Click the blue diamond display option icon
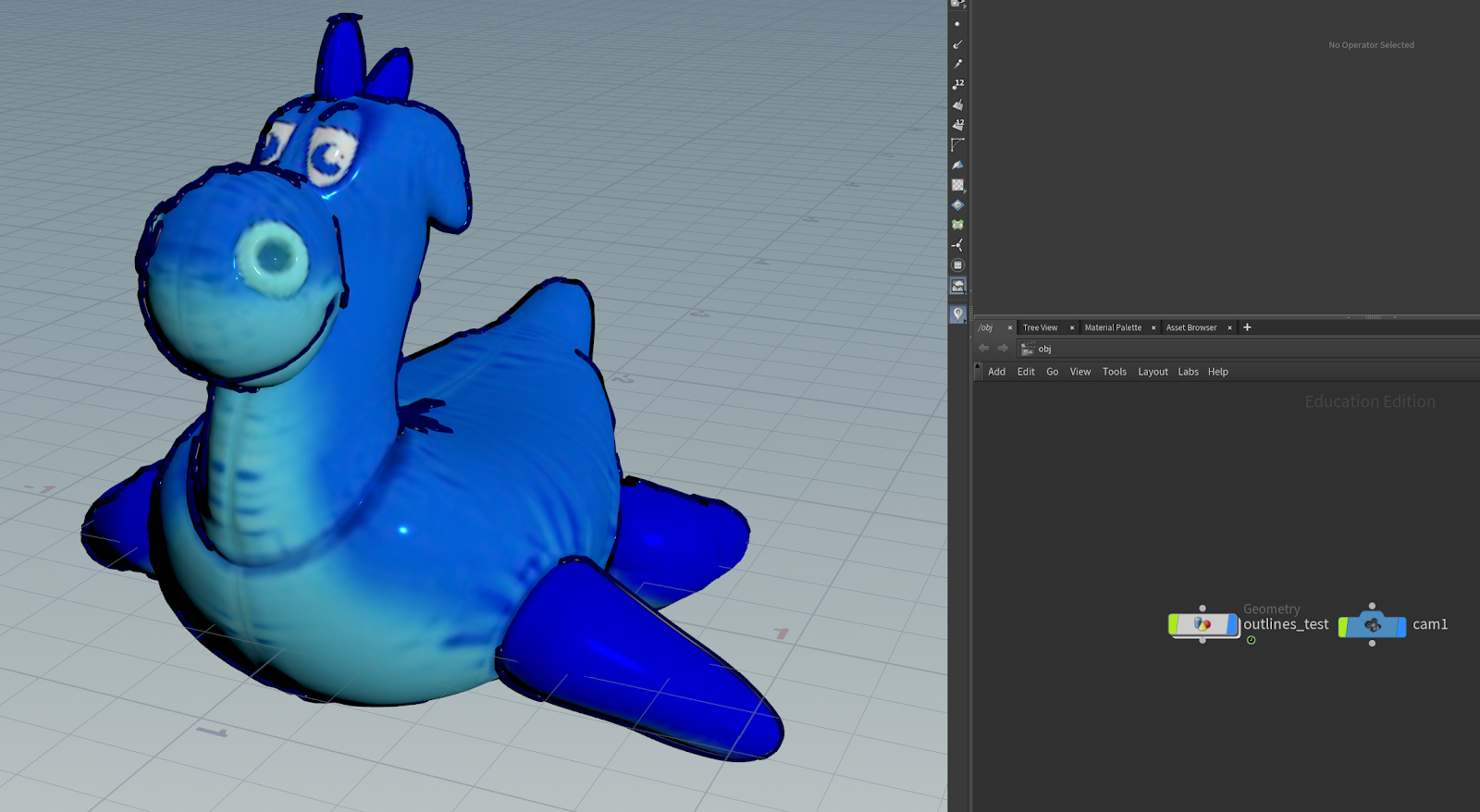 click(957, 204)
